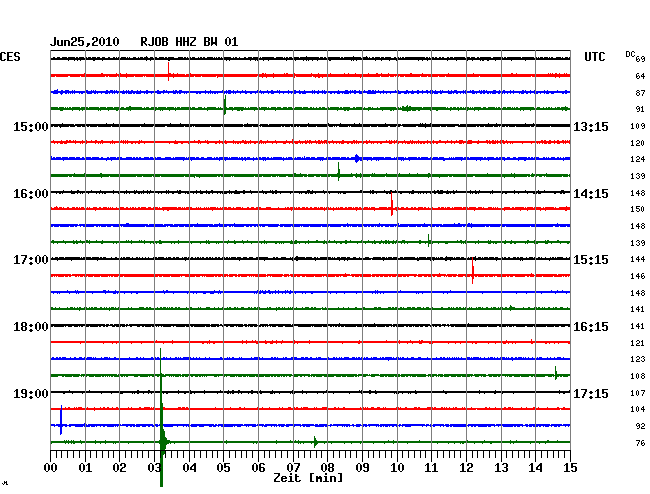The width and height of the screenshot is (650, 494).
Task: Click the DC value 91
Action: 640,109
